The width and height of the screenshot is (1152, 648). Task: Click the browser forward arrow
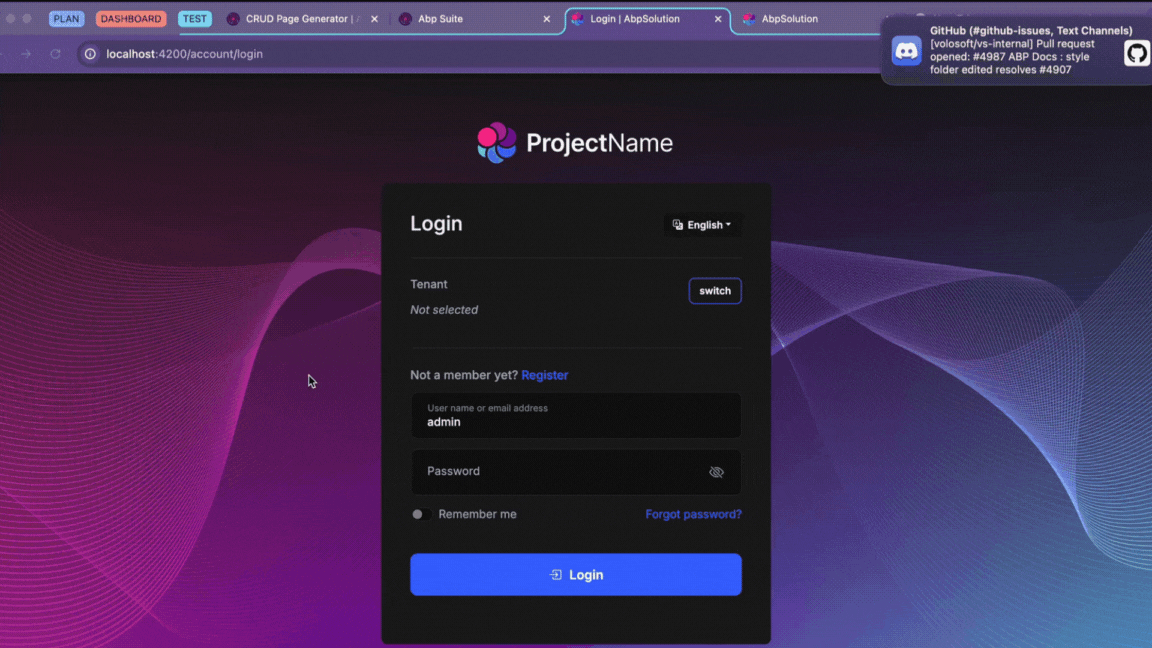[x=26, y=54]
